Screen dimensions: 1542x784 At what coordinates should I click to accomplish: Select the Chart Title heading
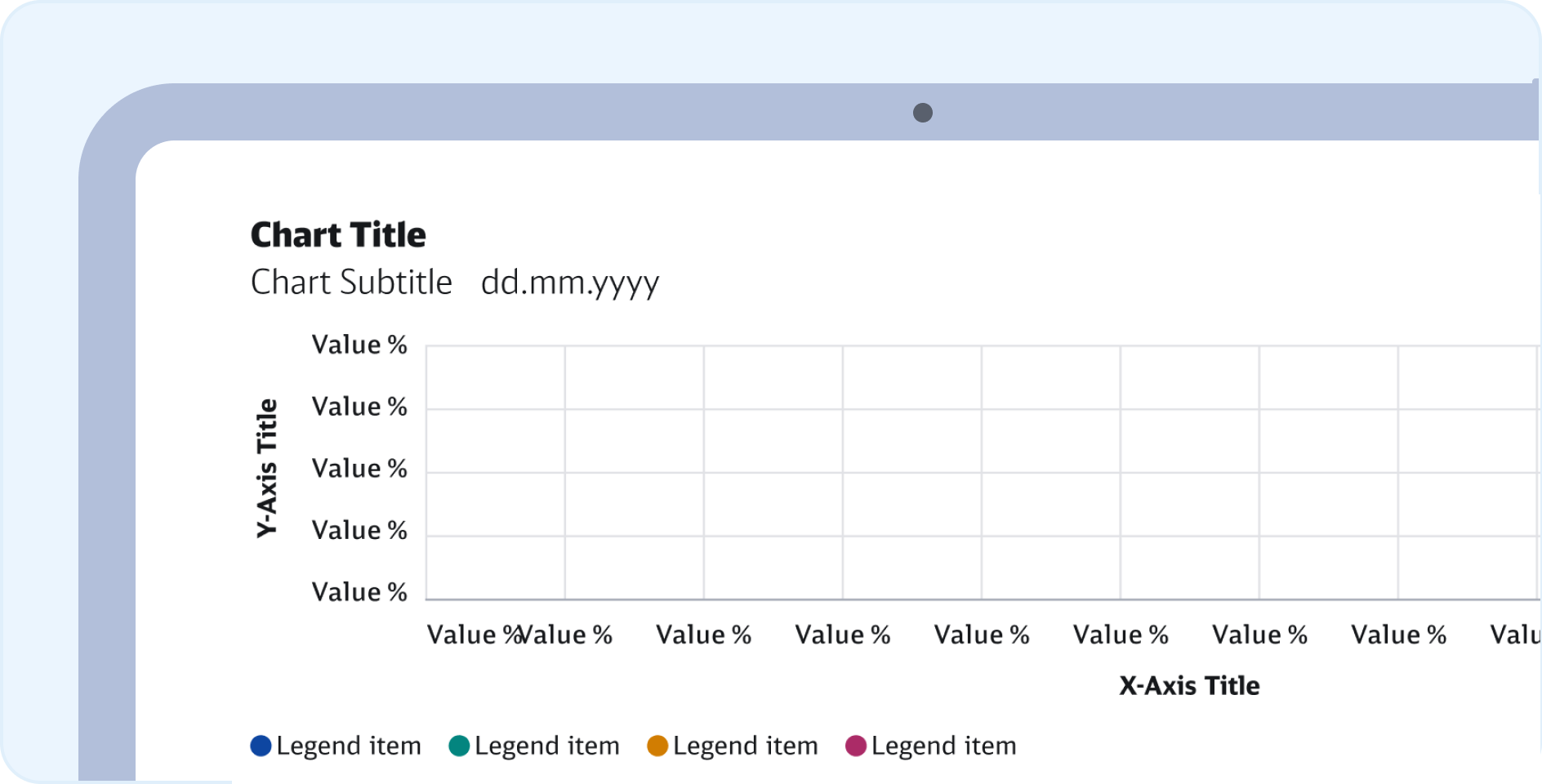[x=338, y=235]
